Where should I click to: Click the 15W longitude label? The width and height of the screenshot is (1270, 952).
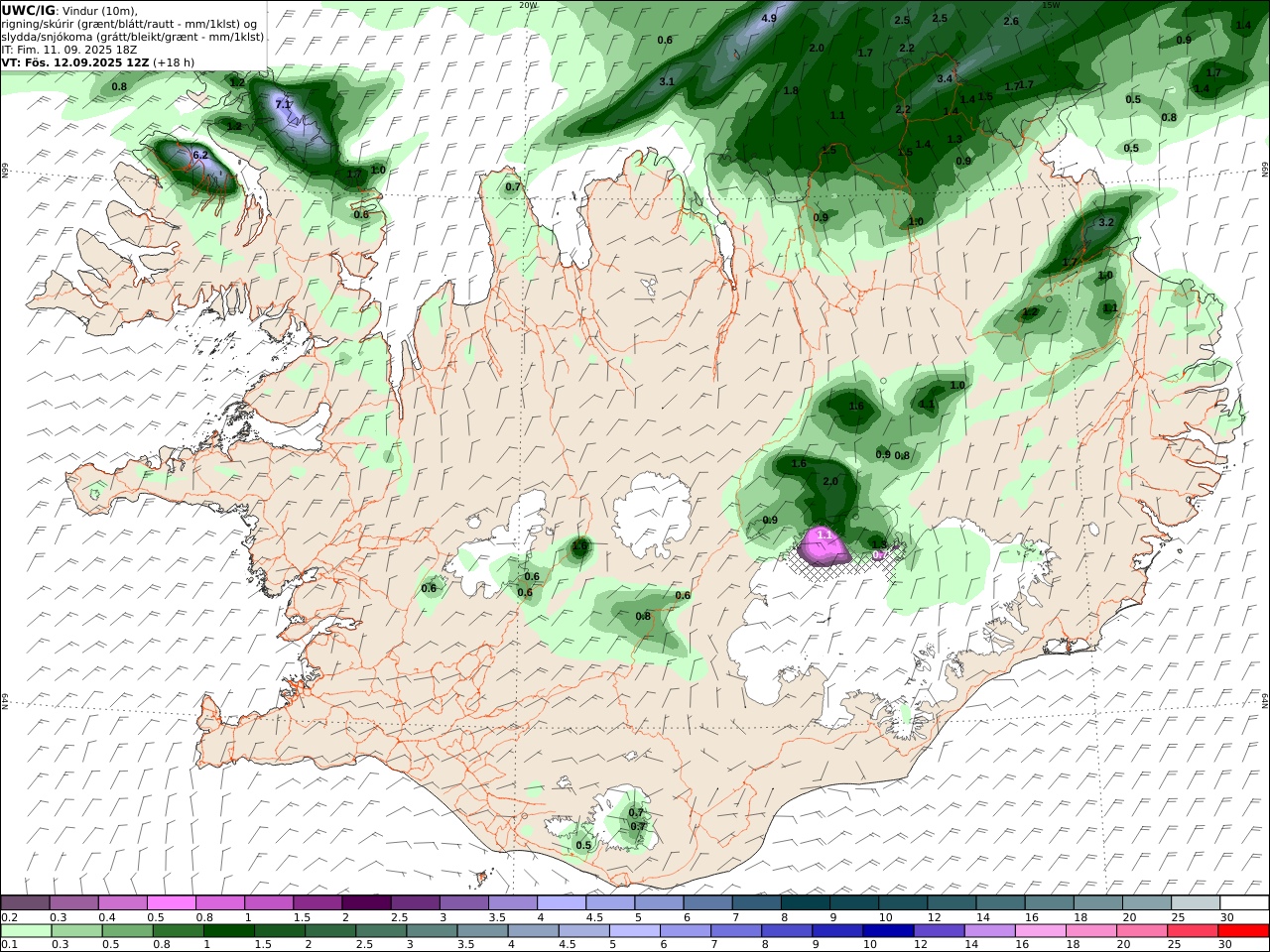point(1051,5)
